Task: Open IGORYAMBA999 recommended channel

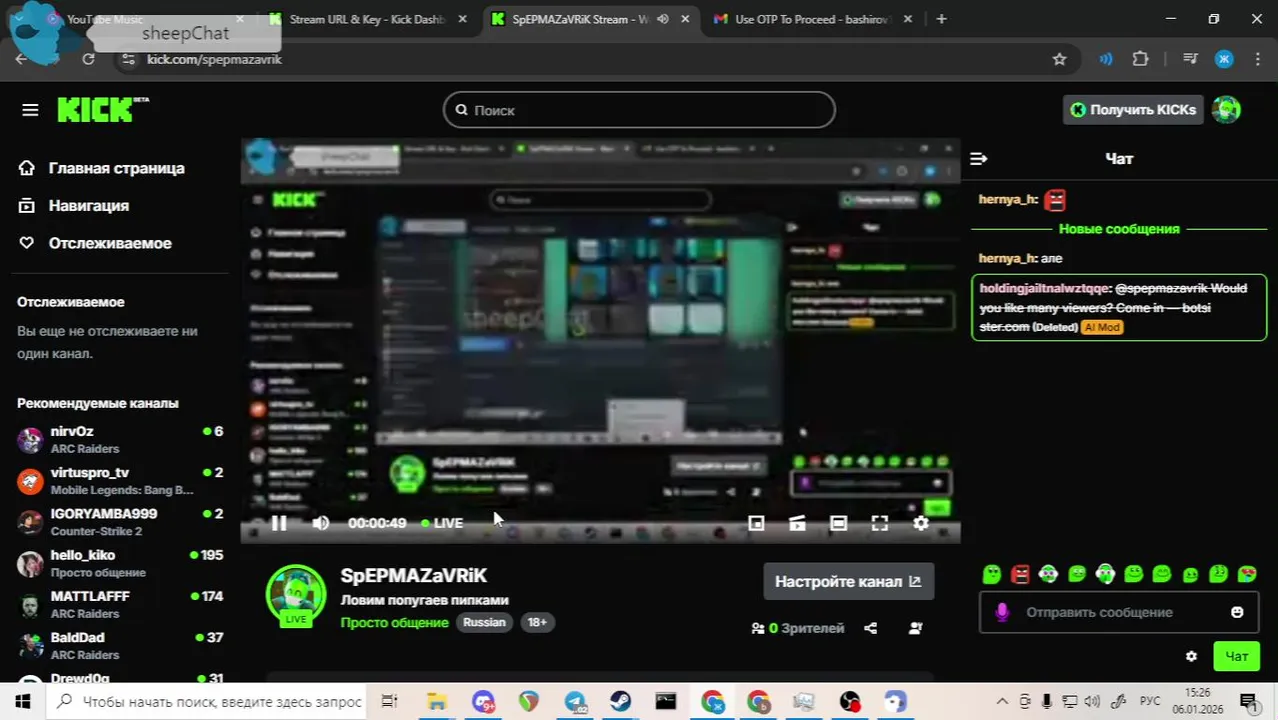Action: pyautogui.click(x=120, y=521)
